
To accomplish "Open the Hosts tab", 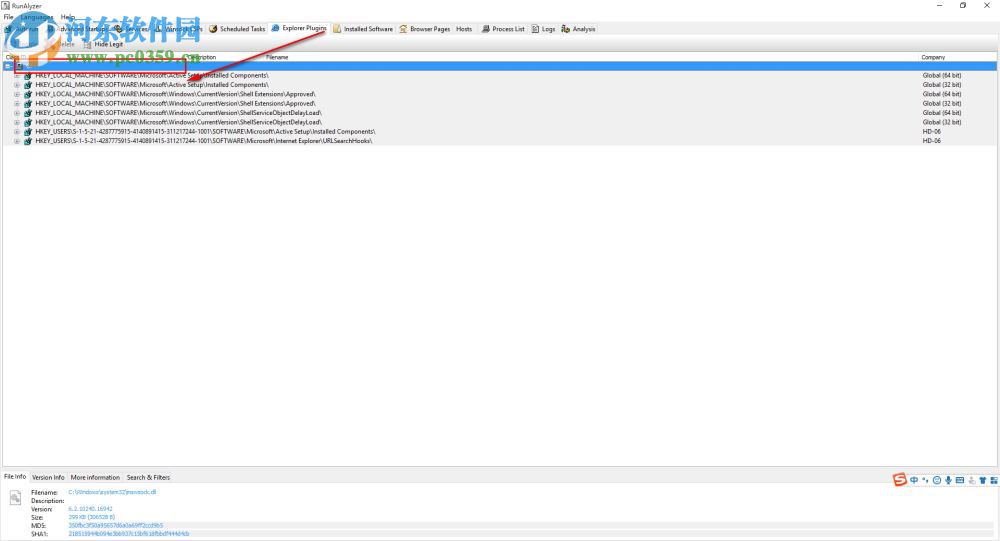I will tap(464, 29).
